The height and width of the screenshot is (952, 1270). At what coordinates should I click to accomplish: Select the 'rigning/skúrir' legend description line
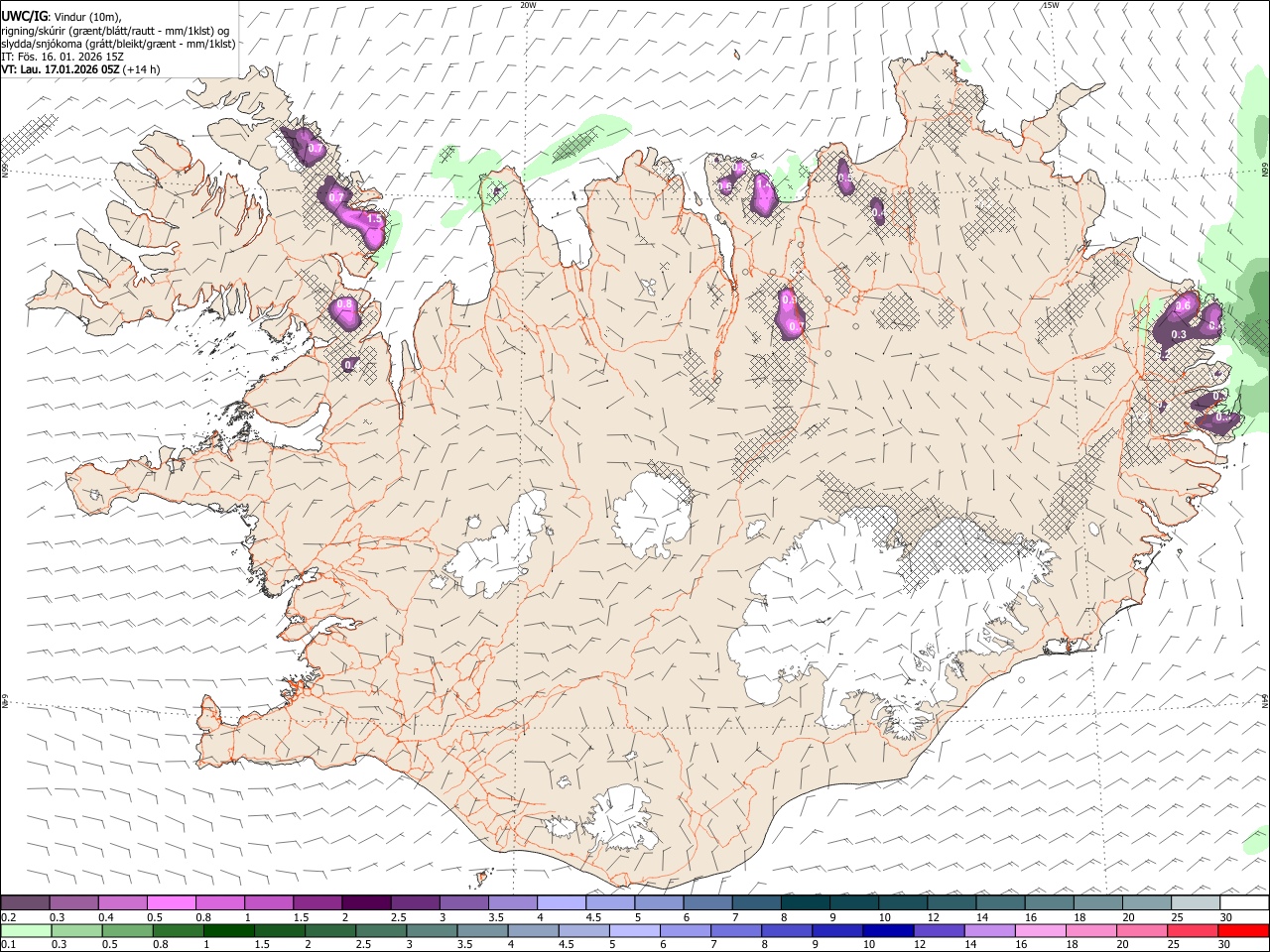click(x=115, y=31)
